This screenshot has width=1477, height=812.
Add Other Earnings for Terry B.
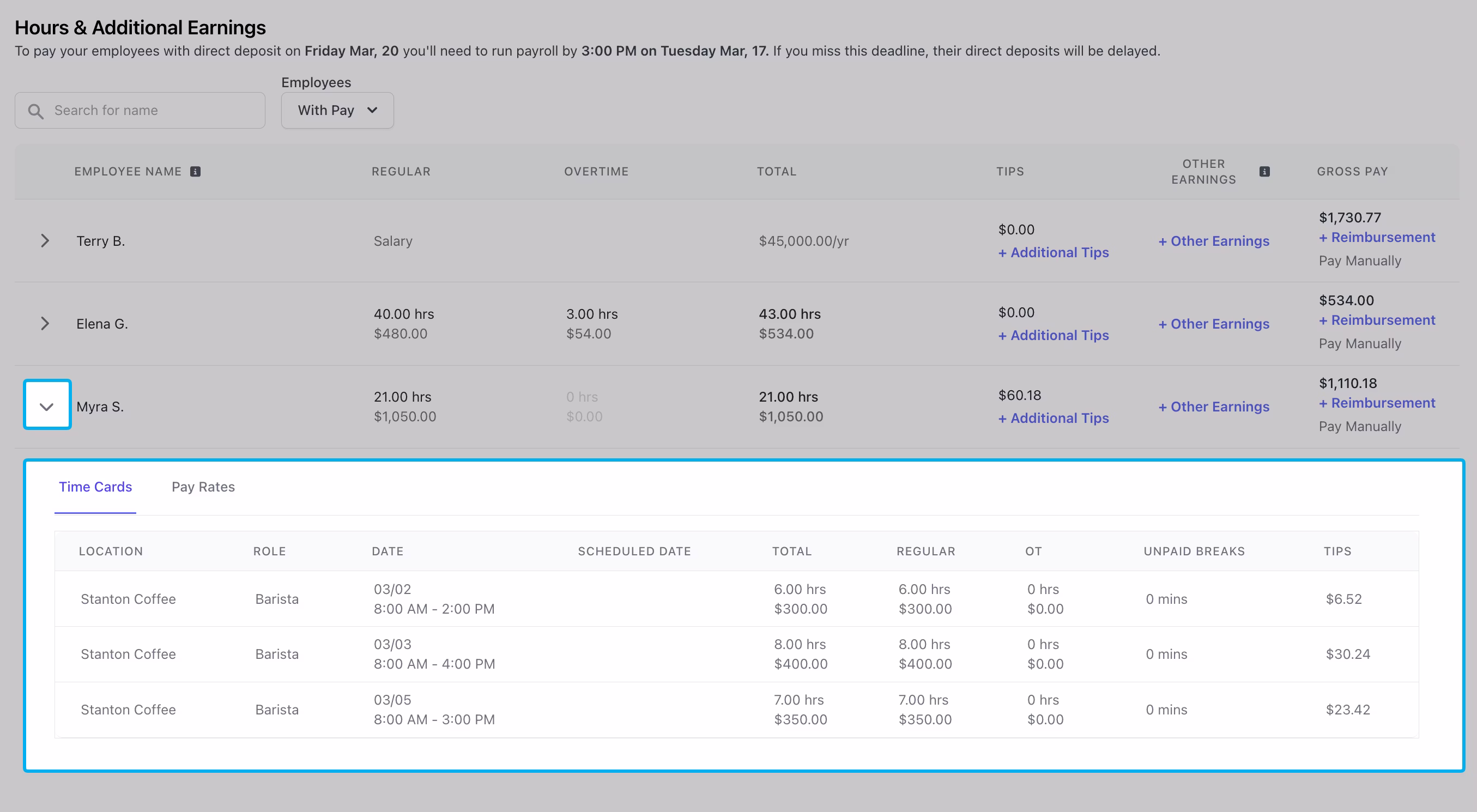(1214, 241)
